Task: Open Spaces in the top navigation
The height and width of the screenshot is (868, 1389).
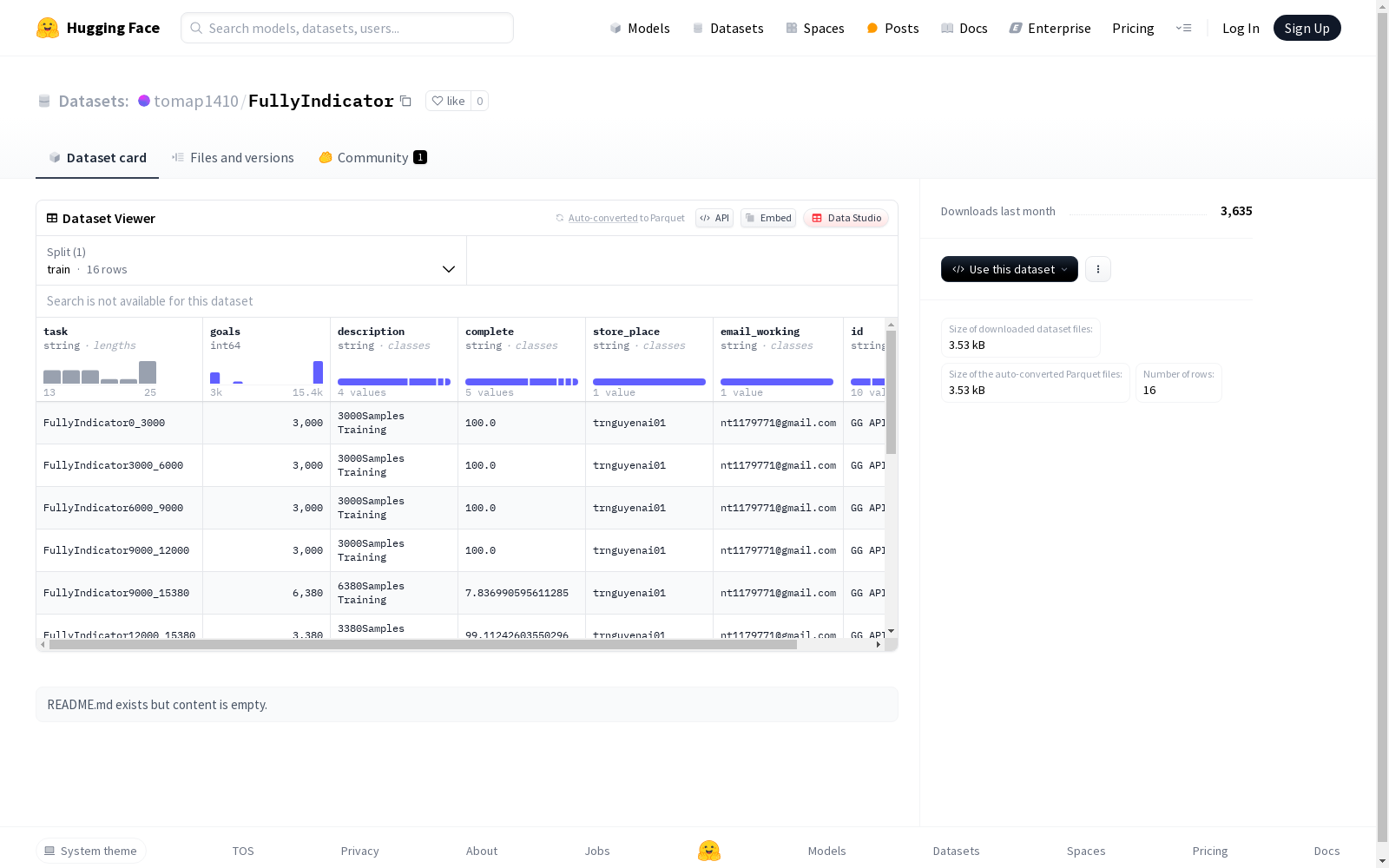Action: (x=815, y=28)
